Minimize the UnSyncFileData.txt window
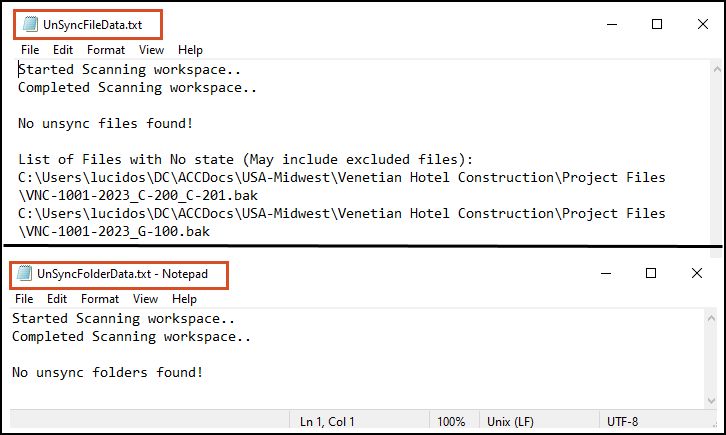 coord(612,24)
